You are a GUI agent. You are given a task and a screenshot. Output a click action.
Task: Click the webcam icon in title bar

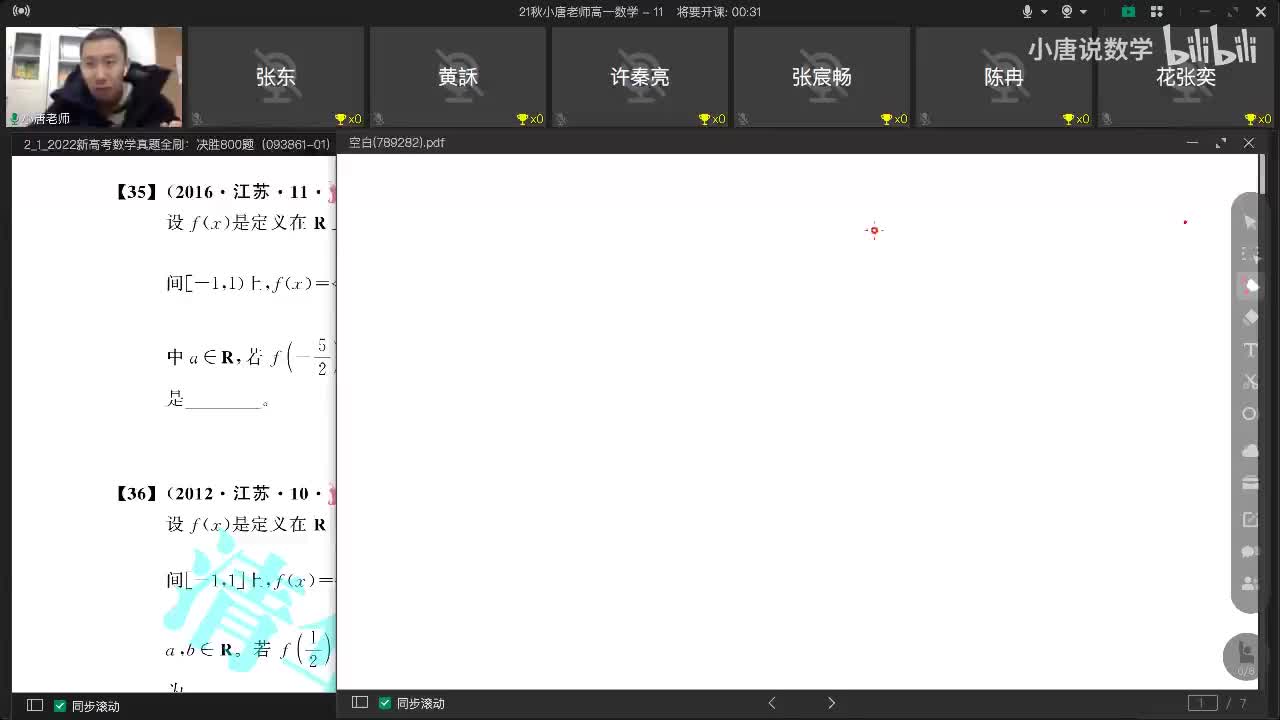coord(1067,12)
